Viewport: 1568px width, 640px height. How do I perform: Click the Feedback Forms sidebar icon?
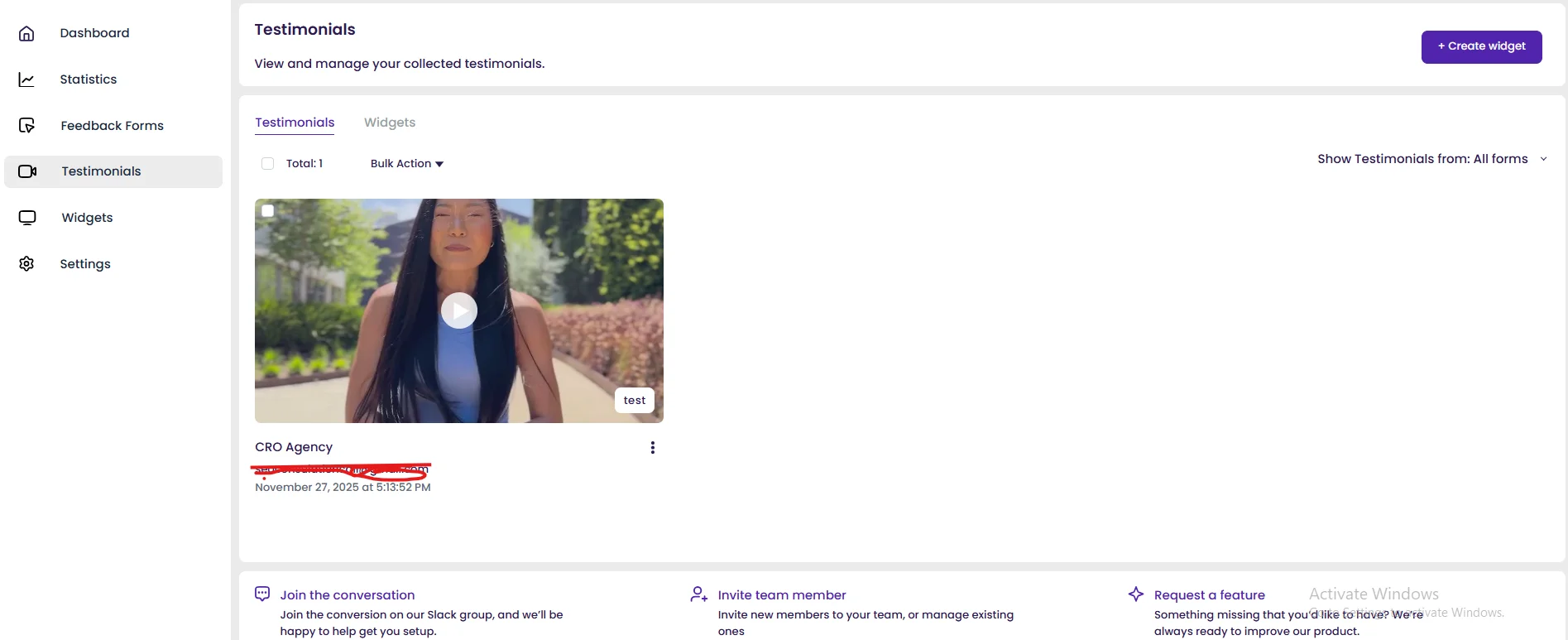pyautogui.click(x=26, y=126)
